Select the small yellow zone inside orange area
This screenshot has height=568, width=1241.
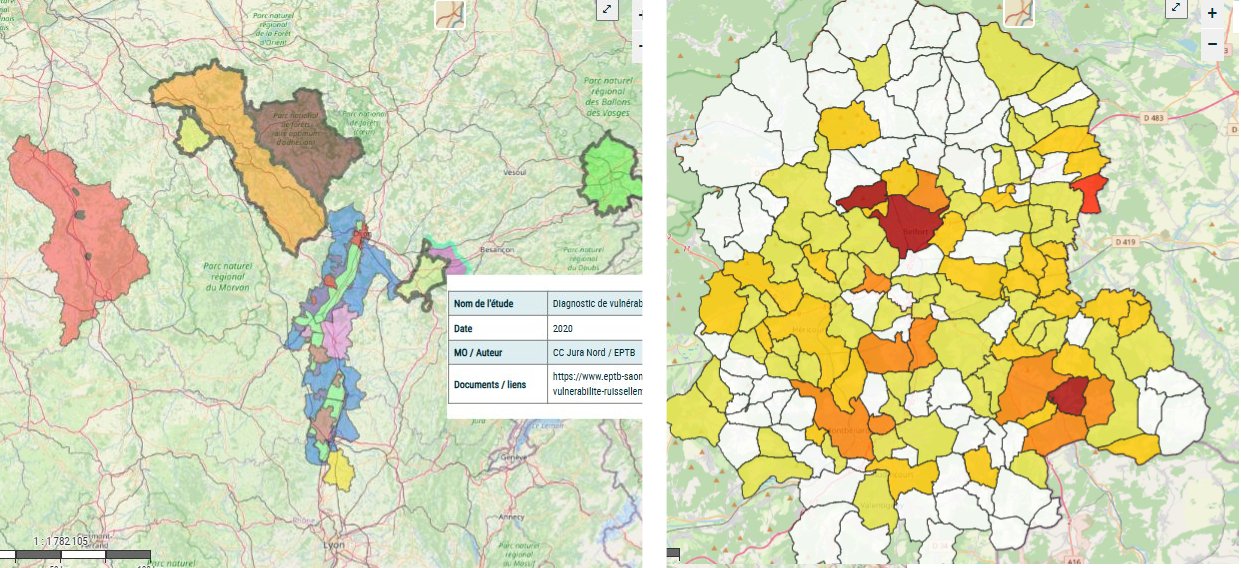click(193, 133)
